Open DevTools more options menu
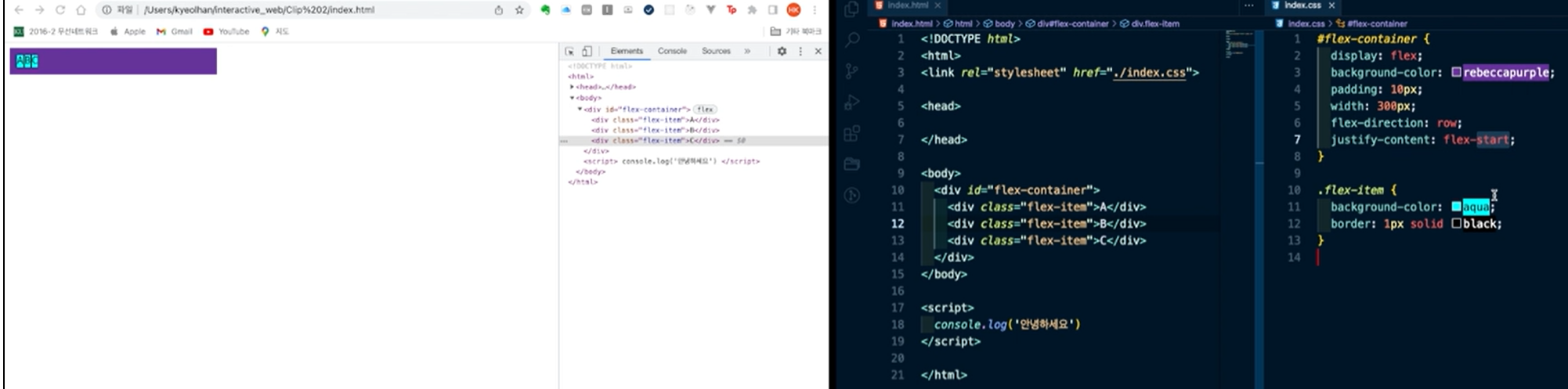The height and width of the screenshot is (389, 1568). (x=800, y=51)
